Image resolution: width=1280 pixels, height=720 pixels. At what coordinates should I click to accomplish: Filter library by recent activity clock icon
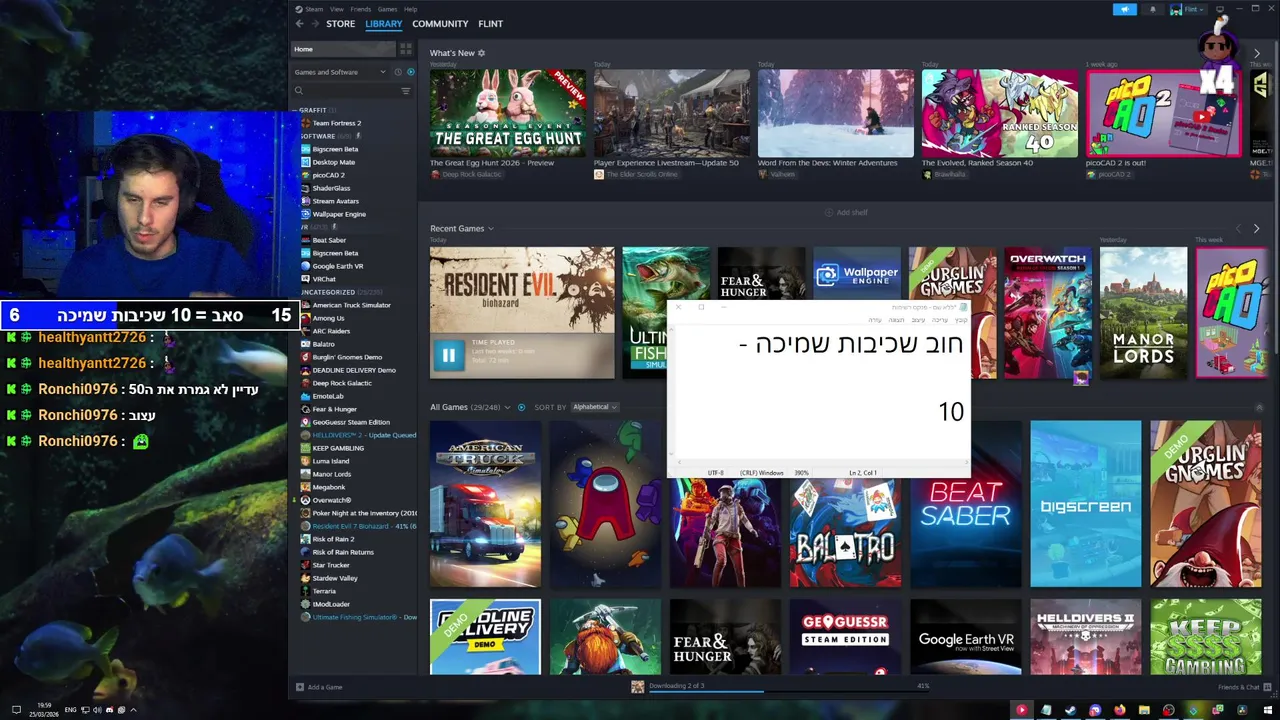(x=398, y=72)
